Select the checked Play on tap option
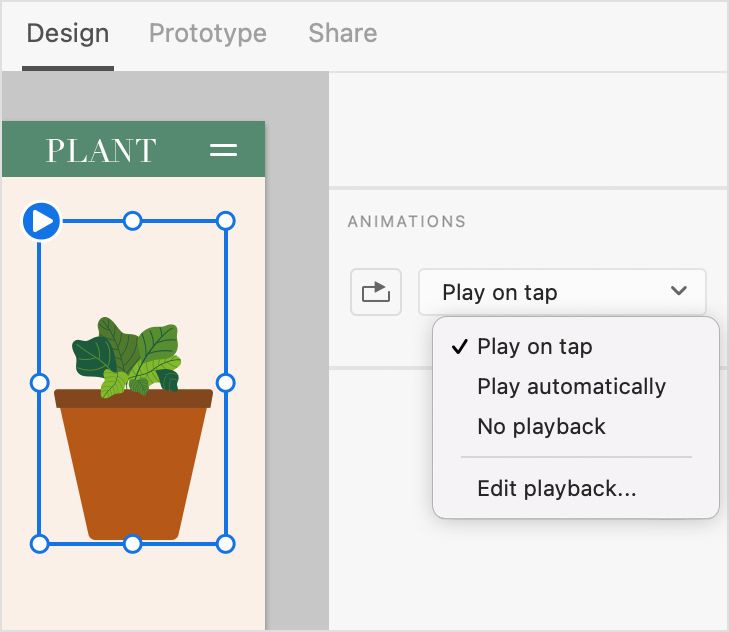The image size is (729, 632). click(534, 347)
